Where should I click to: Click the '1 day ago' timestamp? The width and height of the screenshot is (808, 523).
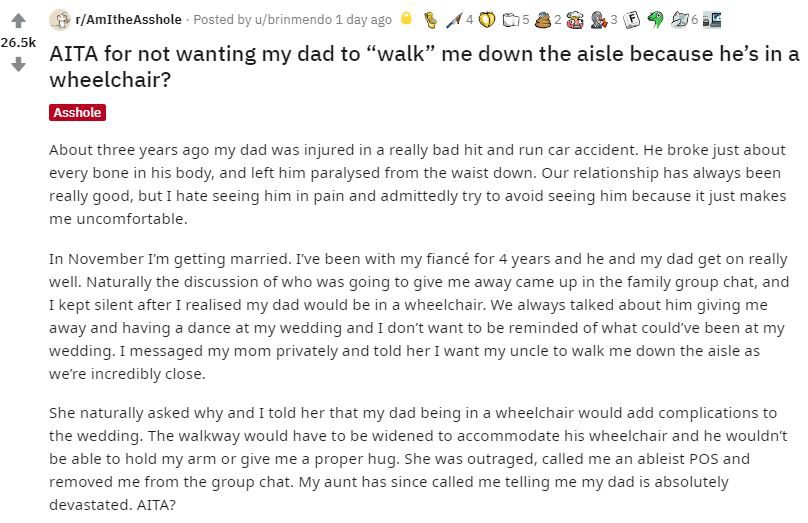tap(363, 20)
